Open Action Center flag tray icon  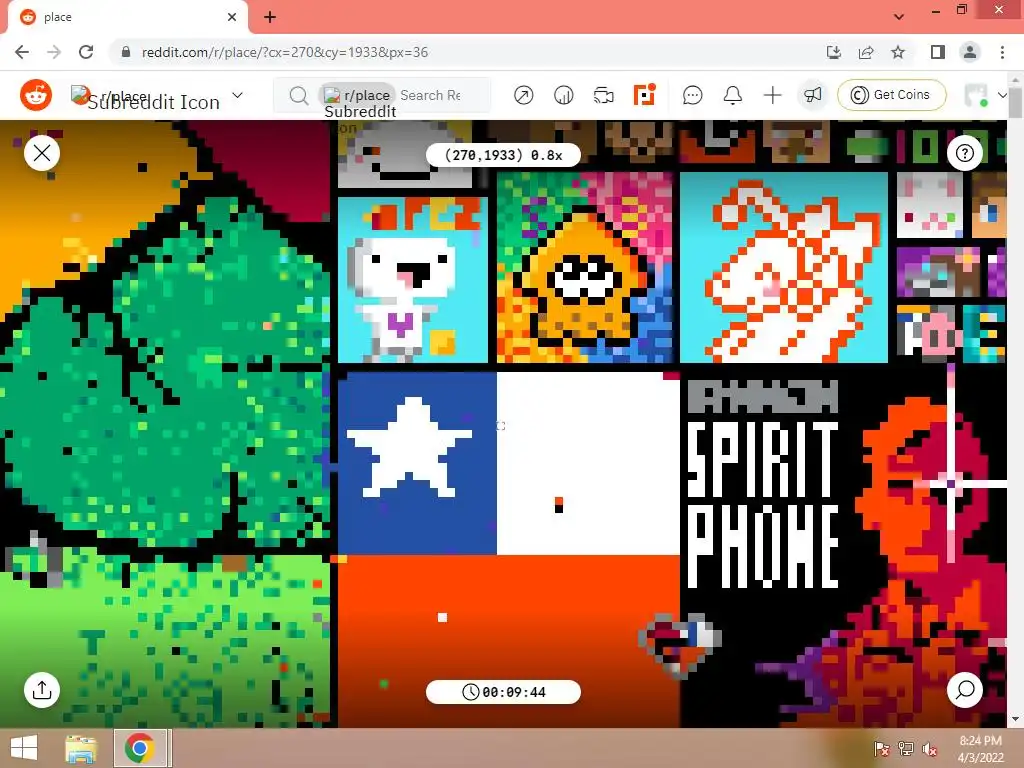pos(882,750)
